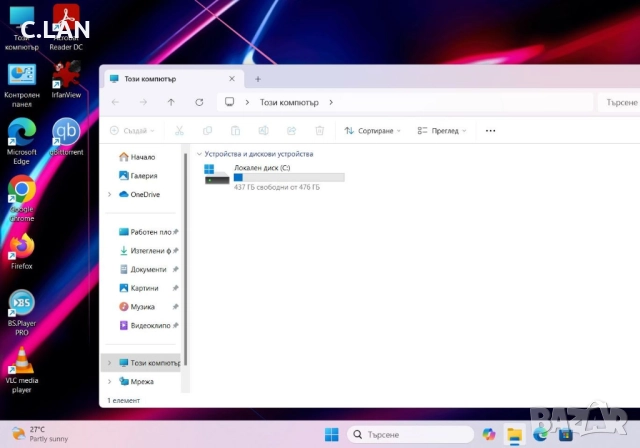This screenshot has height=448, width=640.
Task: Open the Windows Start menu
Action: coord(331,435)
